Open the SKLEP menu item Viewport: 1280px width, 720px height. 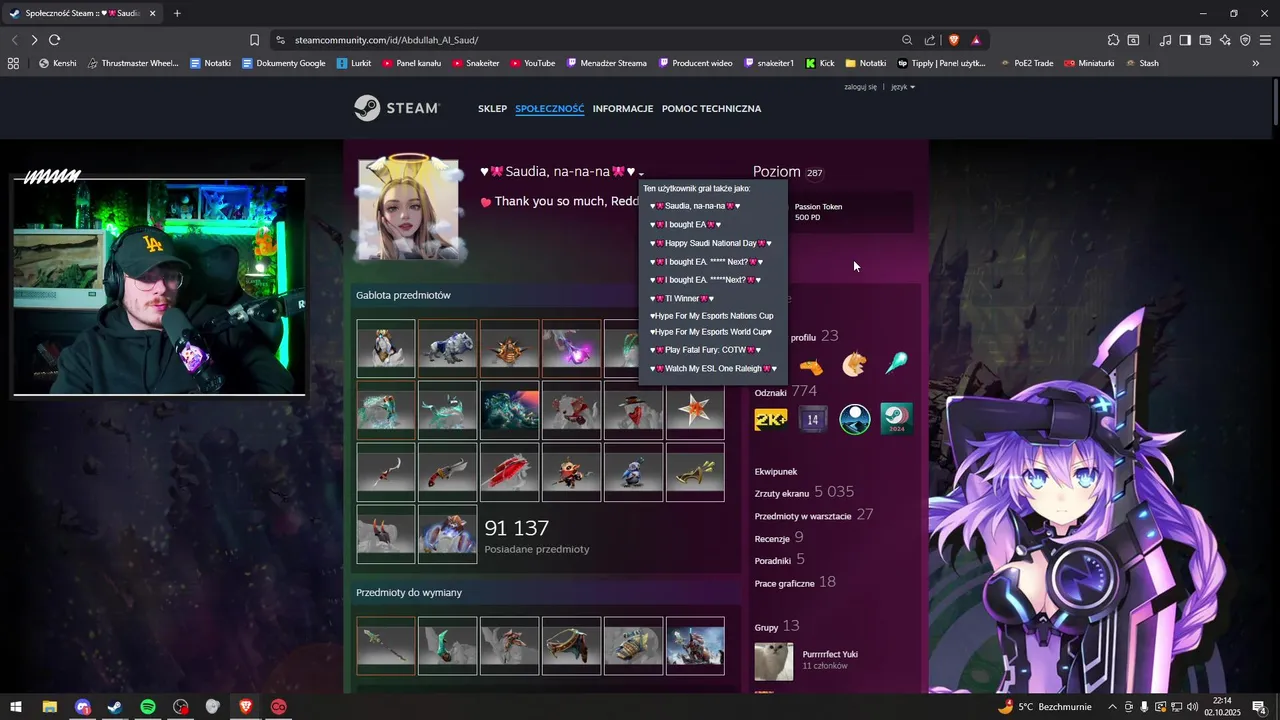(x=492, y=108)
